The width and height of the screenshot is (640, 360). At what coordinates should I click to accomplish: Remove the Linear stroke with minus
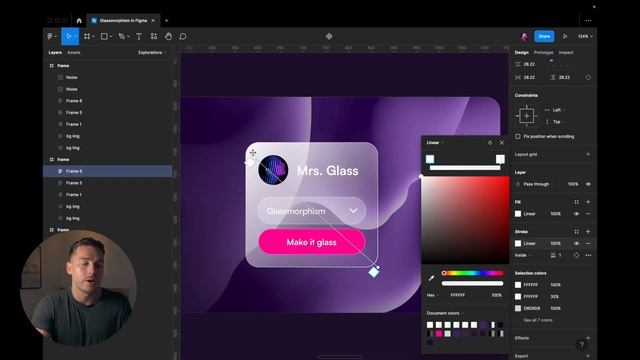coord(588,243)
